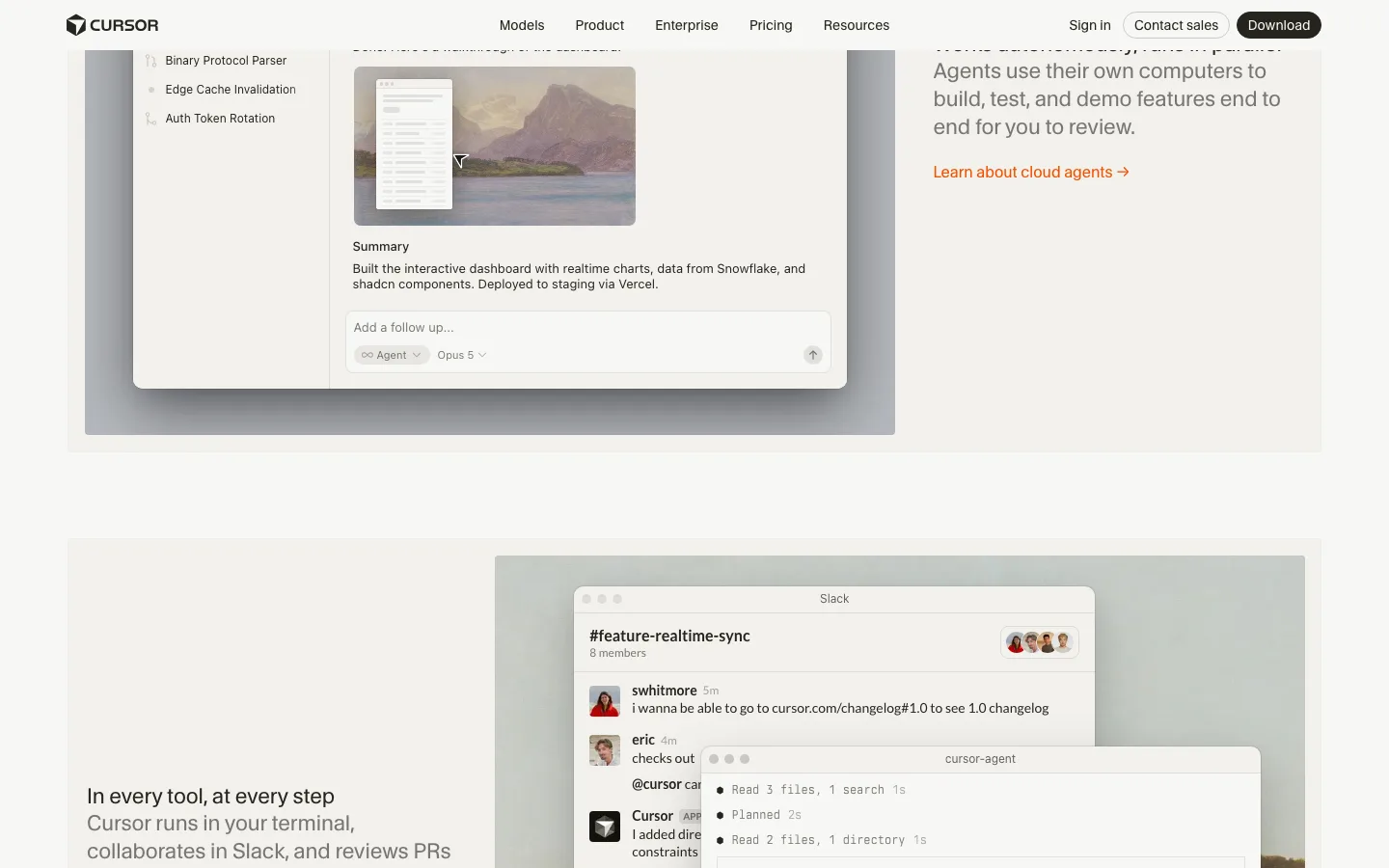Click the In every tool, at every step heading

[x=210, y=797]
